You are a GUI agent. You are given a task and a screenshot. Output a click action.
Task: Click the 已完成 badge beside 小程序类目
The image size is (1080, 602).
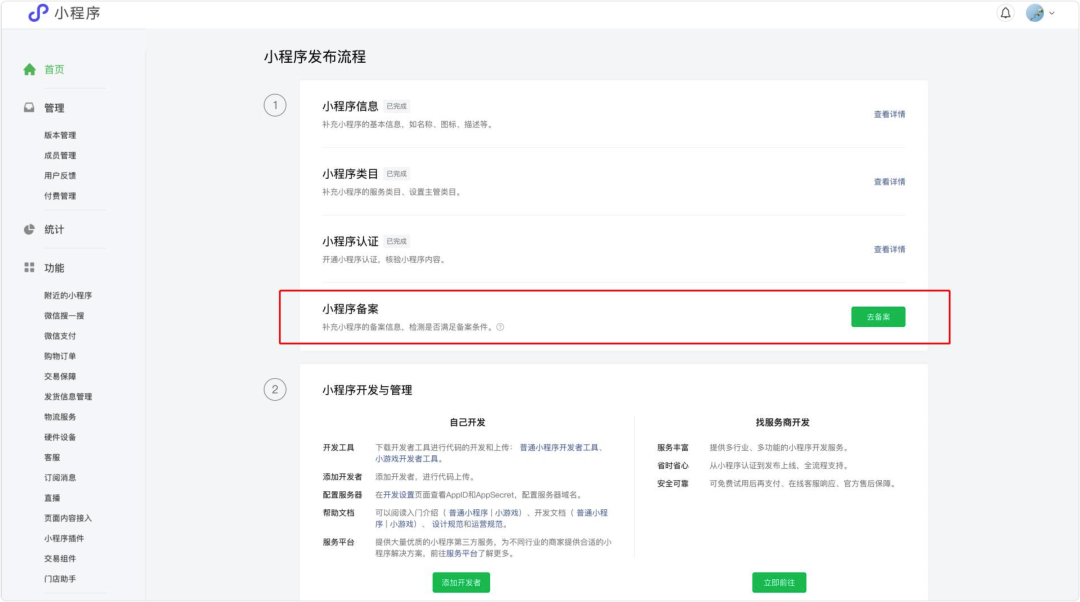coord(397,174)
